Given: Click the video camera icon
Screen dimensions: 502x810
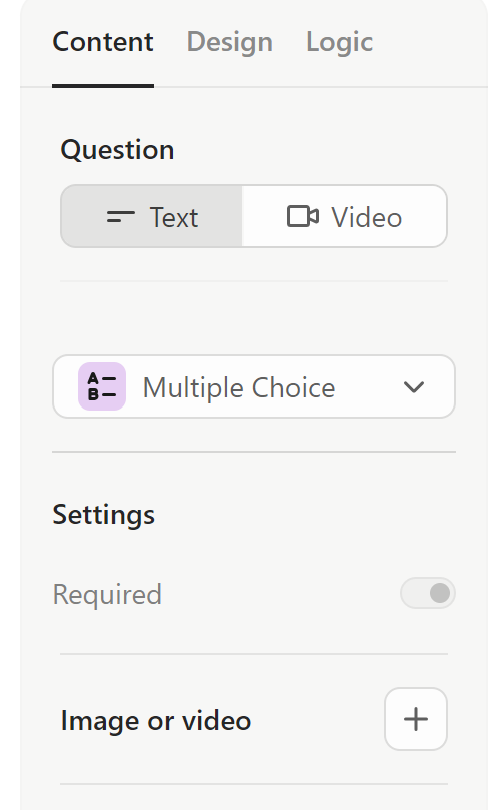Looking at the screenshot, I should point(303,216).
